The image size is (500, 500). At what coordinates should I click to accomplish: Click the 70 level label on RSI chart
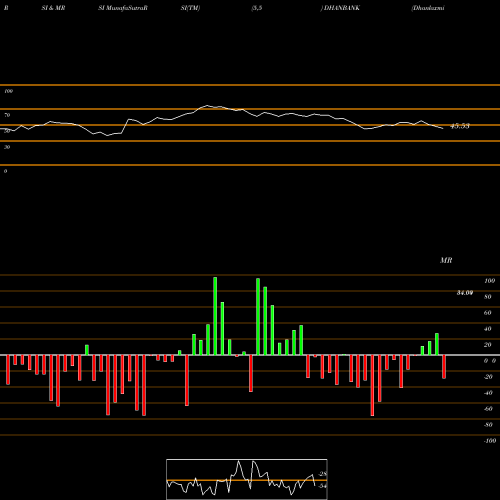[x=7, y=115]
